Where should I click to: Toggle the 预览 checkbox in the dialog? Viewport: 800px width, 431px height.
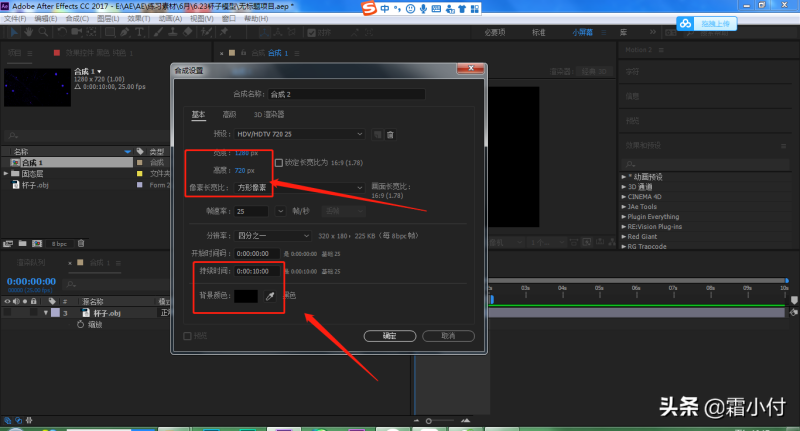tap(187, 336)
